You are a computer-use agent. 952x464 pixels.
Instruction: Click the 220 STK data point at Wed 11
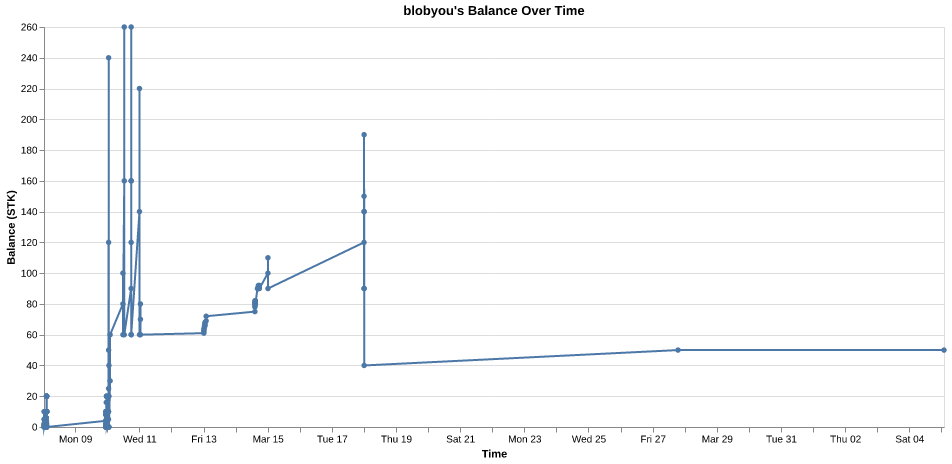[139, 89]
